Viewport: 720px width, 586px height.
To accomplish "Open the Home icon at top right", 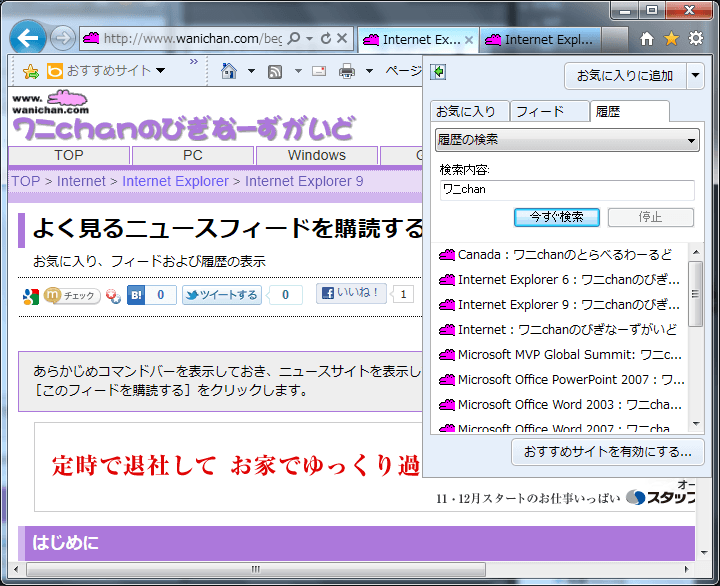I will [x=647, y=39].
